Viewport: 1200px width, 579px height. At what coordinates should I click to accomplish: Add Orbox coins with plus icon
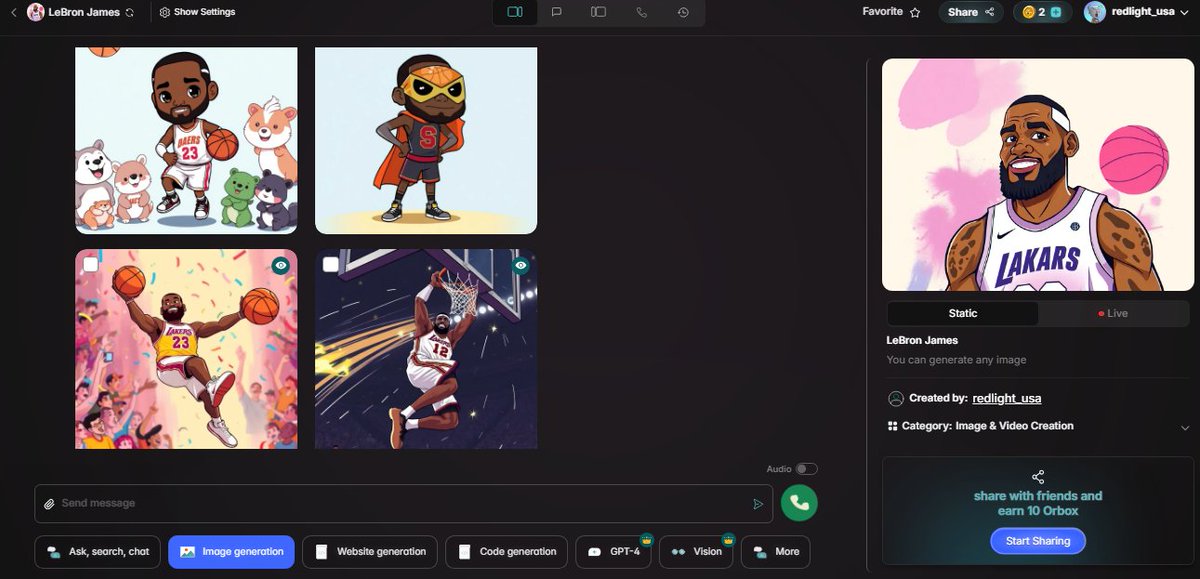[1056, 12]
